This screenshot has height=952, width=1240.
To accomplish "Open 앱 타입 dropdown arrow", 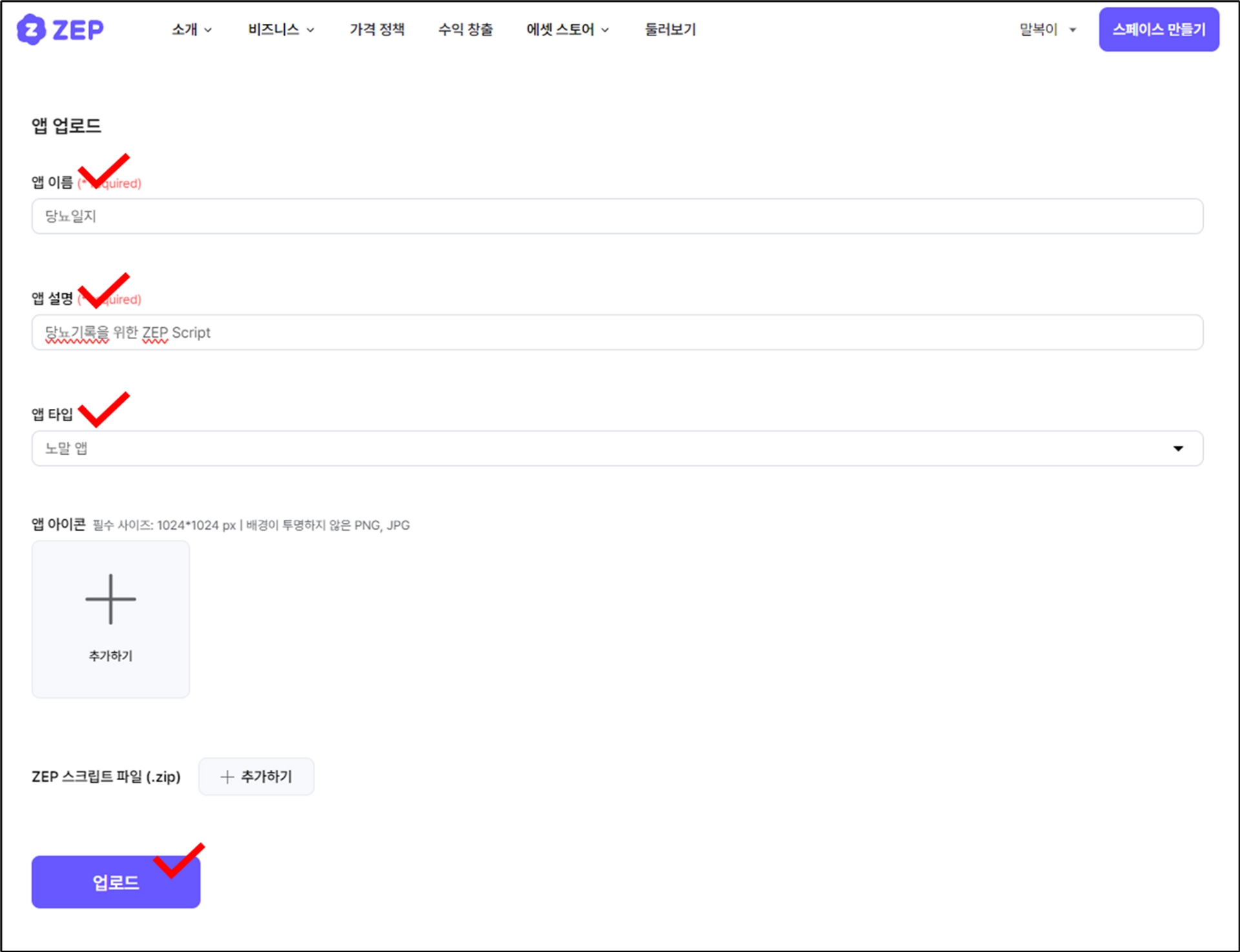I will pyautogui.click(x=1178, y=448).
